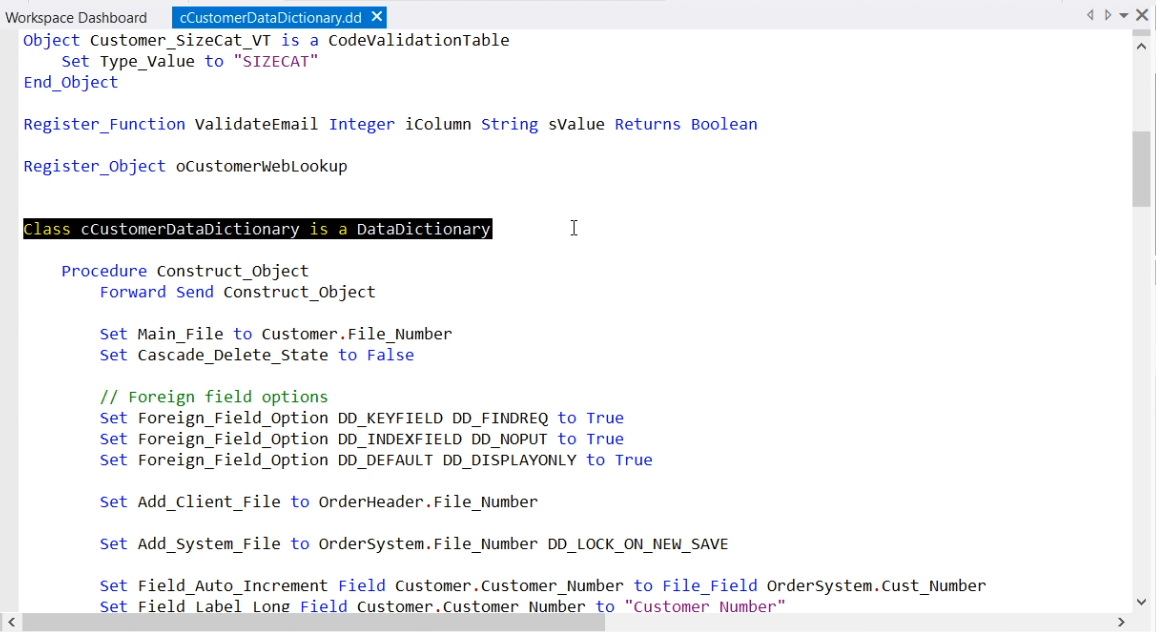1156x632 pixels.
Task: Close the cCustomerDataDictionary.dd tab
Action: tap(376, 17)
